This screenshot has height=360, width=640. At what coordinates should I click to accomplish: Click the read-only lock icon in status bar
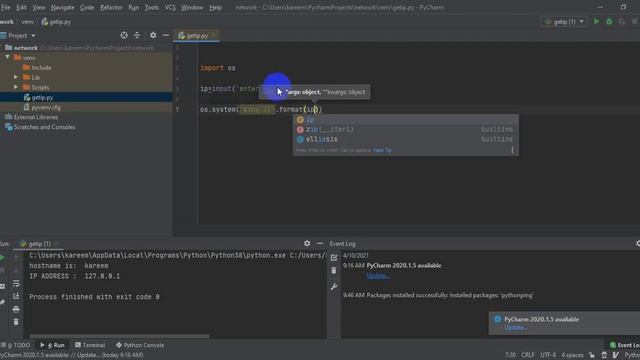pyautogui.click(x=591, y=355)
